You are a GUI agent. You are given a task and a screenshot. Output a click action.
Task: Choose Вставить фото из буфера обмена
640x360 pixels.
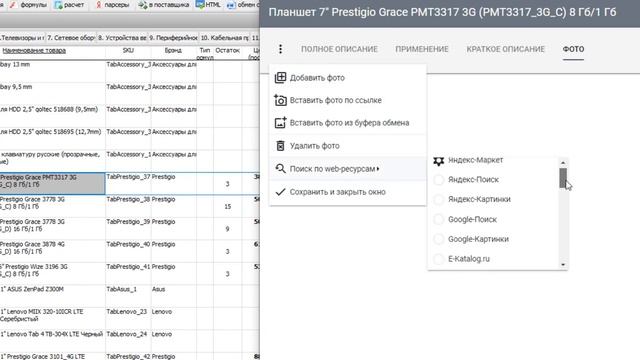tap(348, 123)
